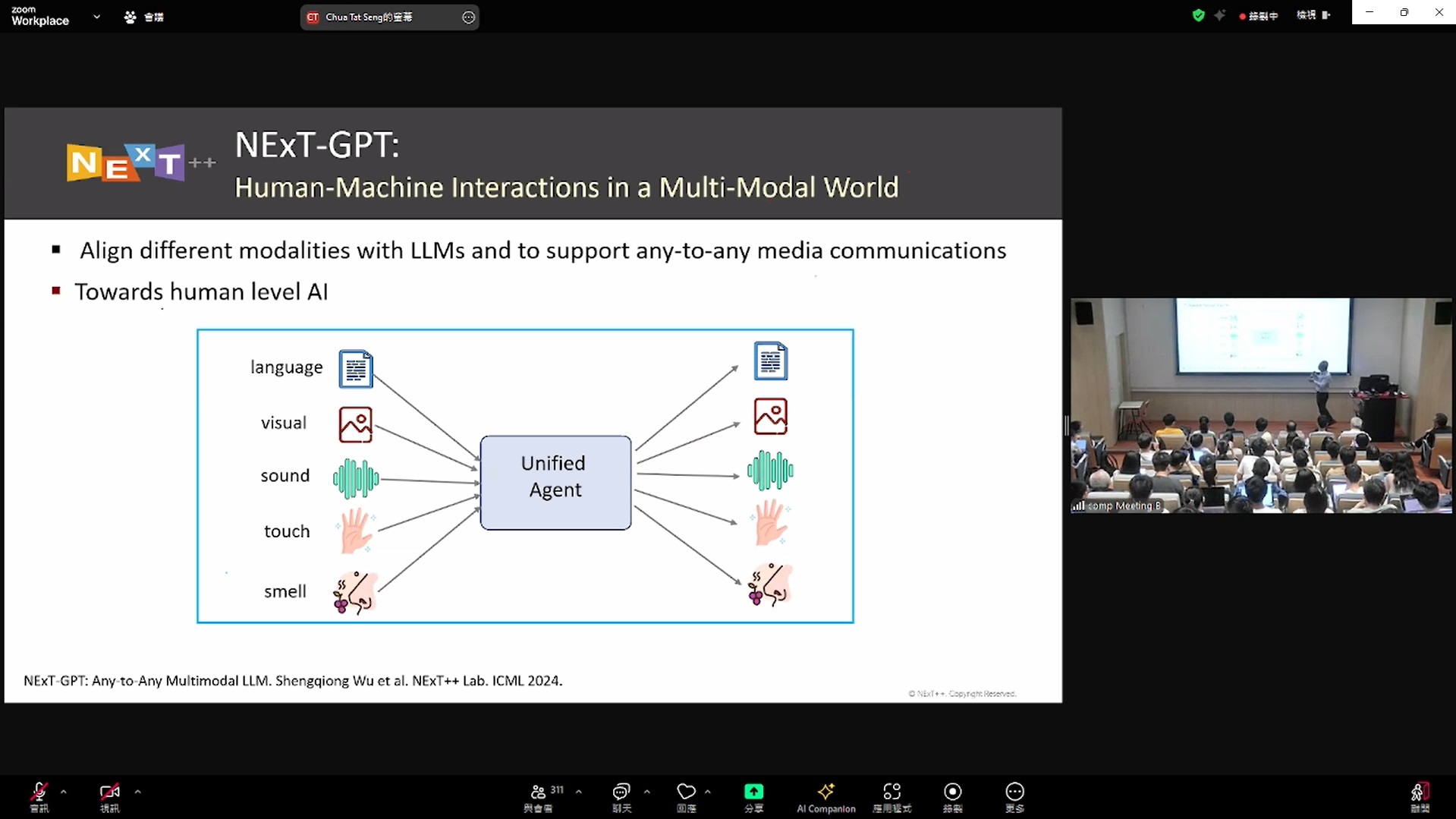
Task: Click the Zoom Workplace logo
Action: [x=40, y=16]
